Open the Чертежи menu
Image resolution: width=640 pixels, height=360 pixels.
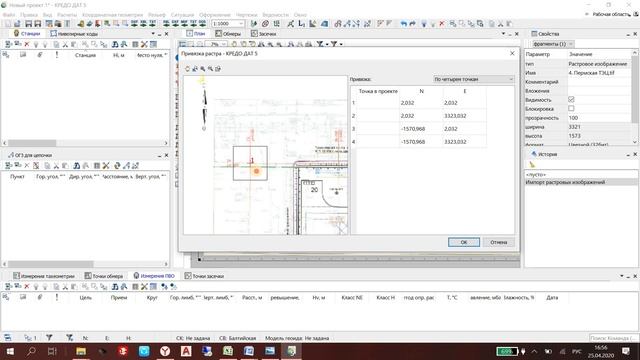pos(247,15)
